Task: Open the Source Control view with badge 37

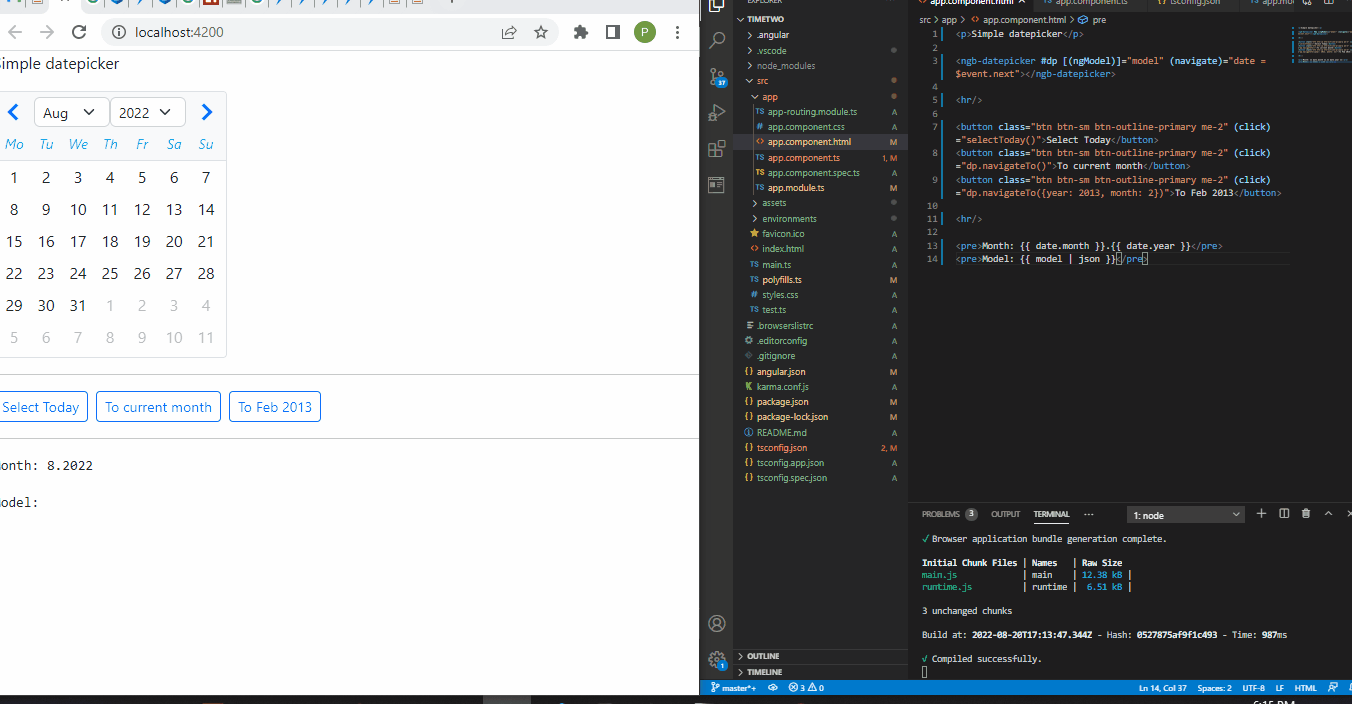Action: (x=716, y=77)
